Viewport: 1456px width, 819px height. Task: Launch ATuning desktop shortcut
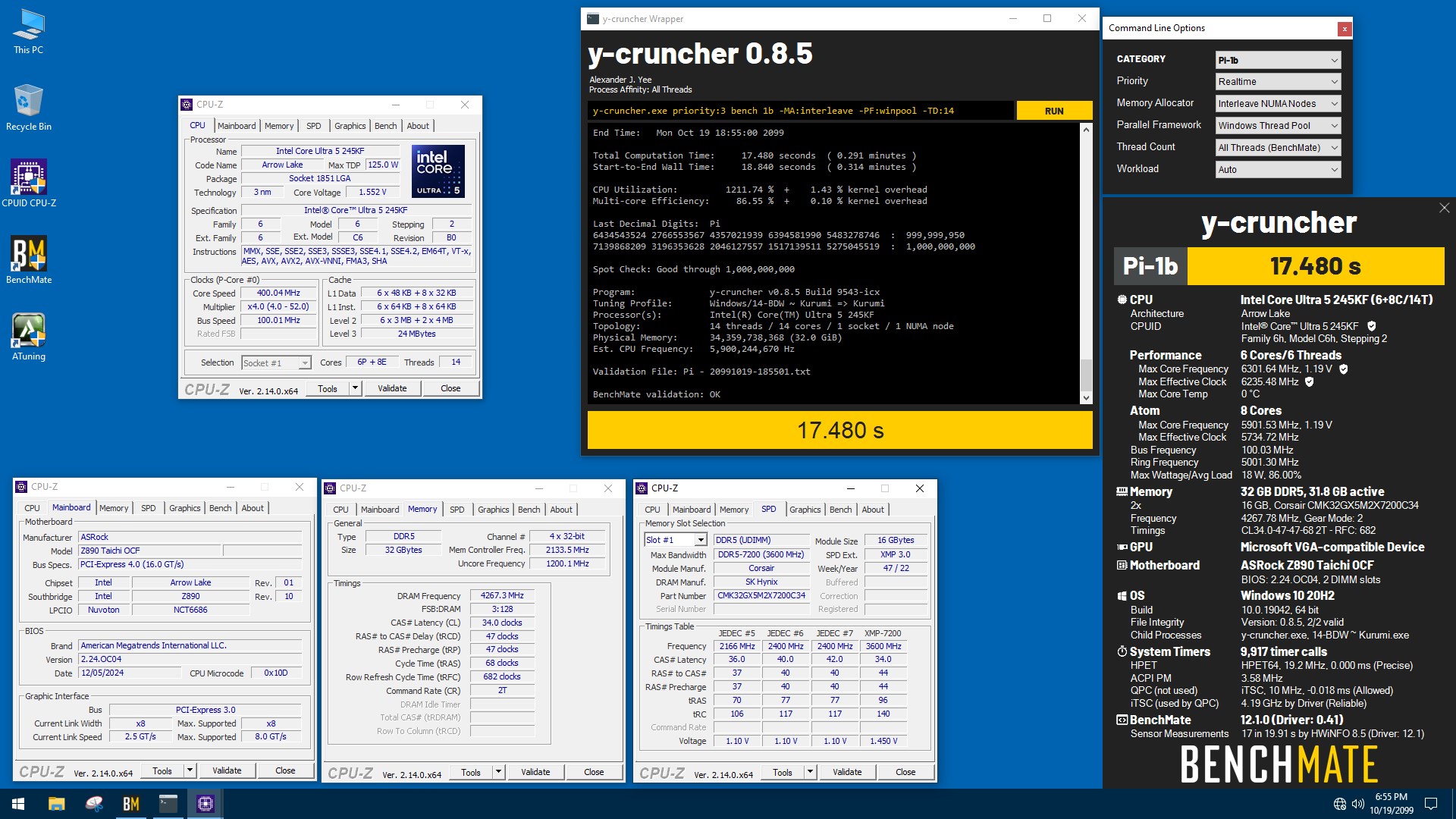click(x=29, y=337)
